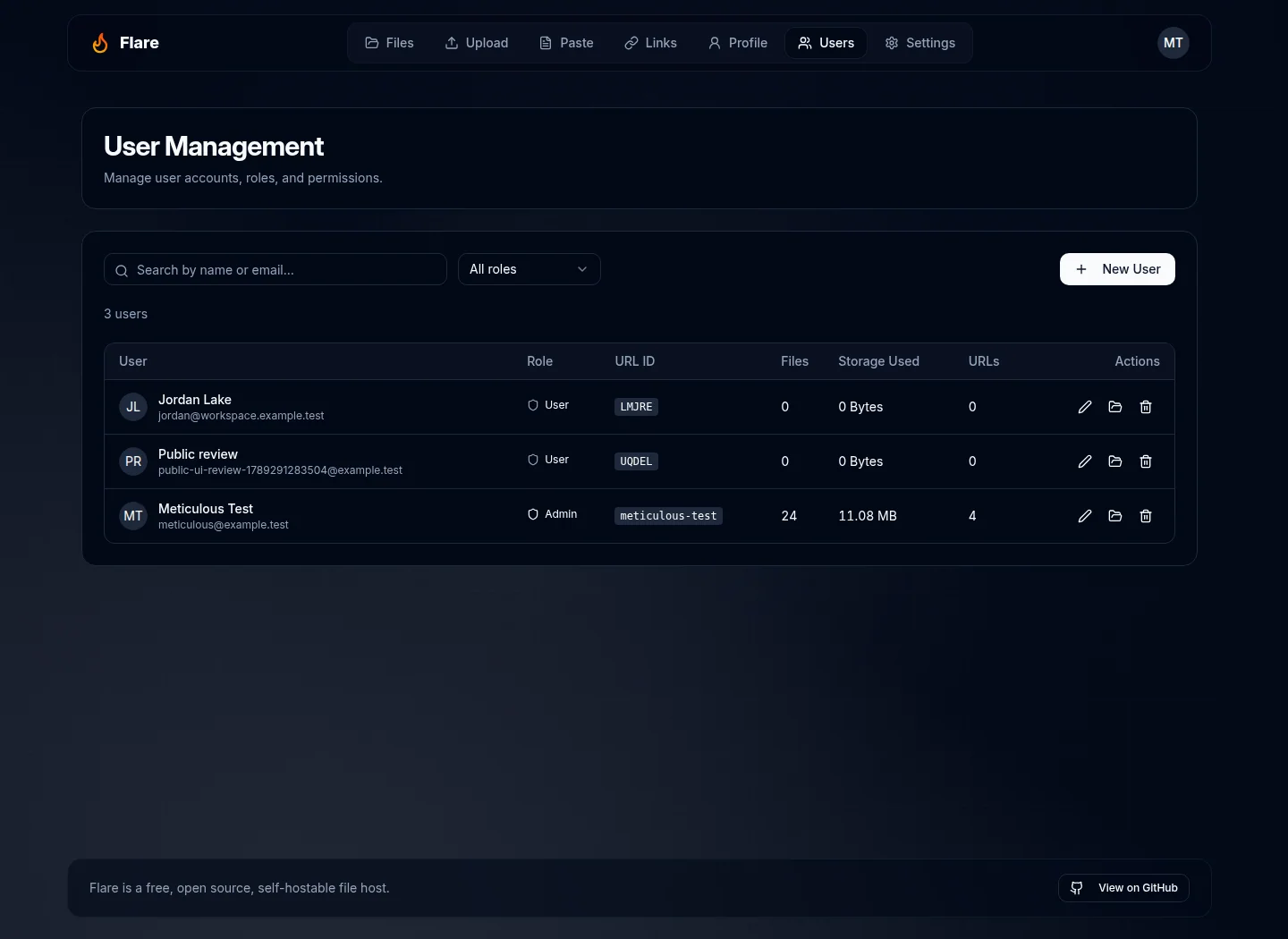This screenshot has width=1288, height=939.
Task: Click the PR avatar of Public review
Action: click(133, 461)
